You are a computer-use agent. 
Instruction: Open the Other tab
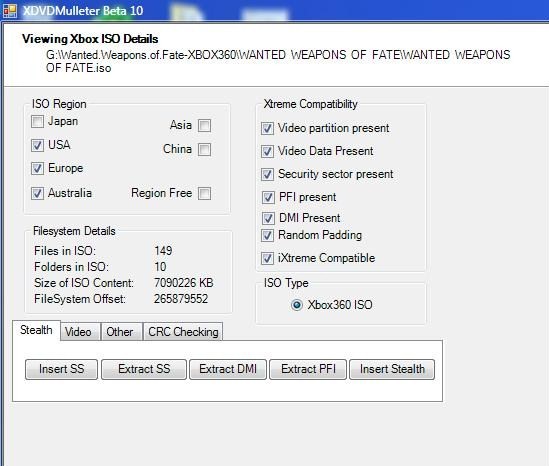[122, 332]
